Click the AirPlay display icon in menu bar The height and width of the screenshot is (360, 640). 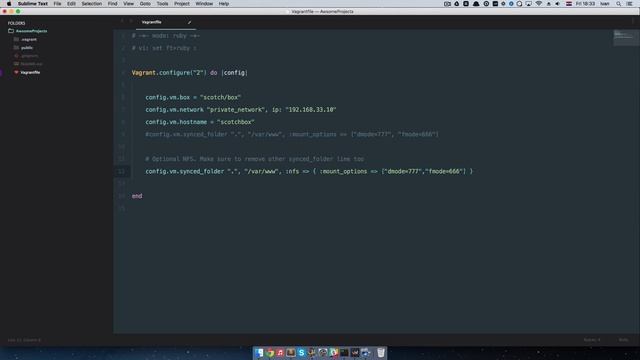coord(529,4)
